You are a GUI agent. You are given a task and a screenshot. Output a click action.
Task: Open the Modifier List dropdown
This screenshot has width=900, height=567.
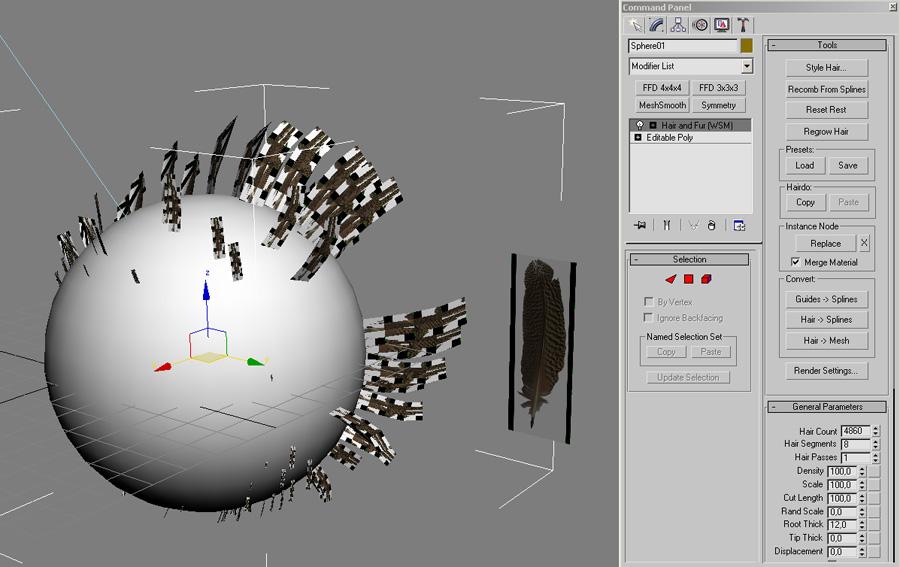point(746,66)
